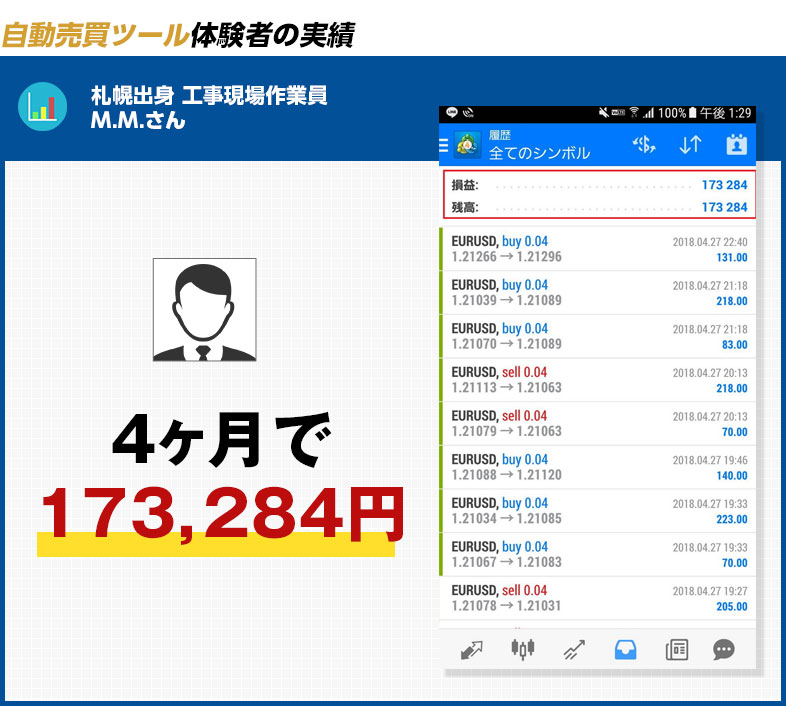Open the EURUSD buy trade with profit 131.00

598,249
